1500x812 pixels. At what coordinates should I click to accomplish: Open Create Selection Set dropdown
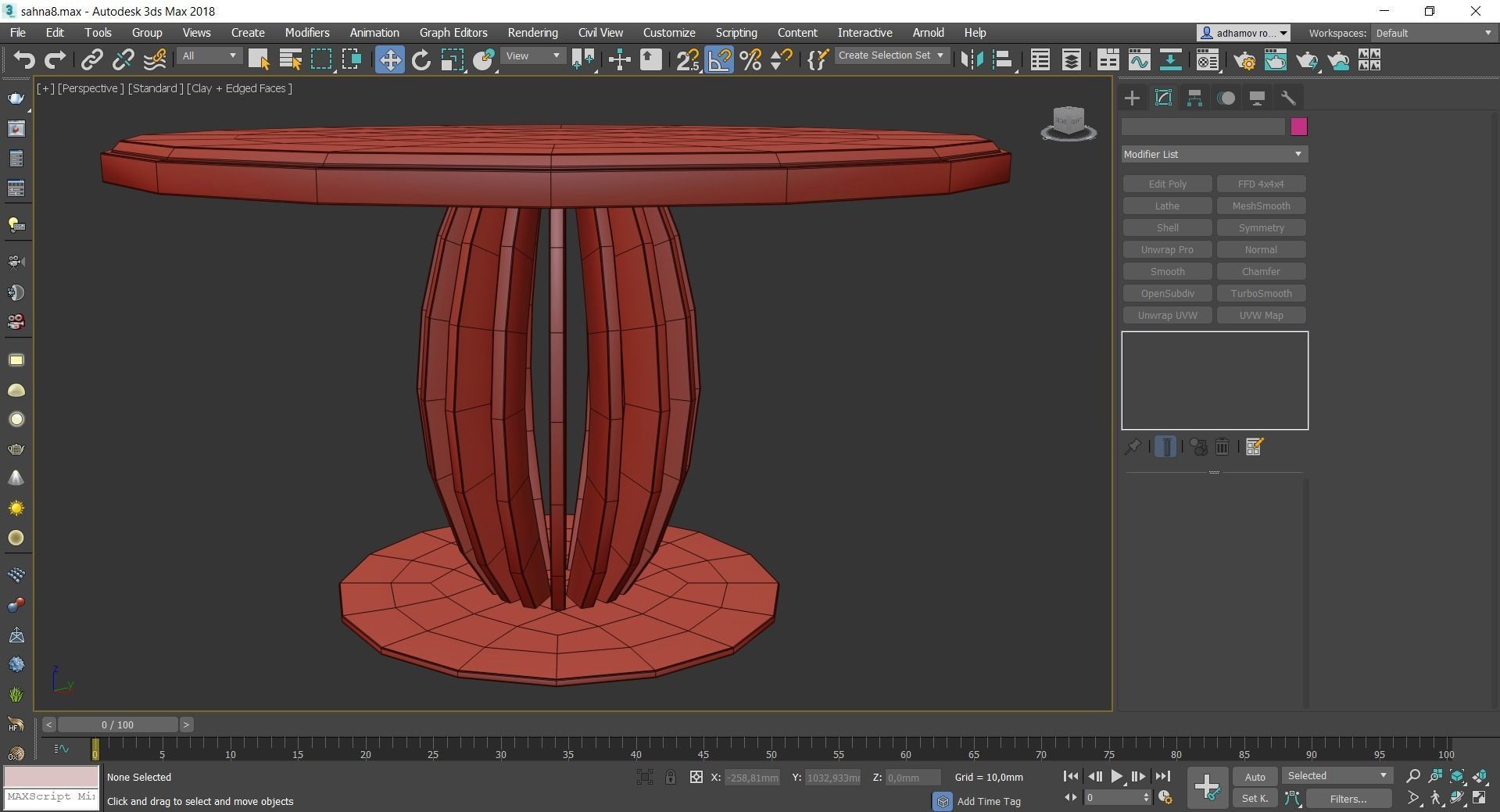pos(891,55)
